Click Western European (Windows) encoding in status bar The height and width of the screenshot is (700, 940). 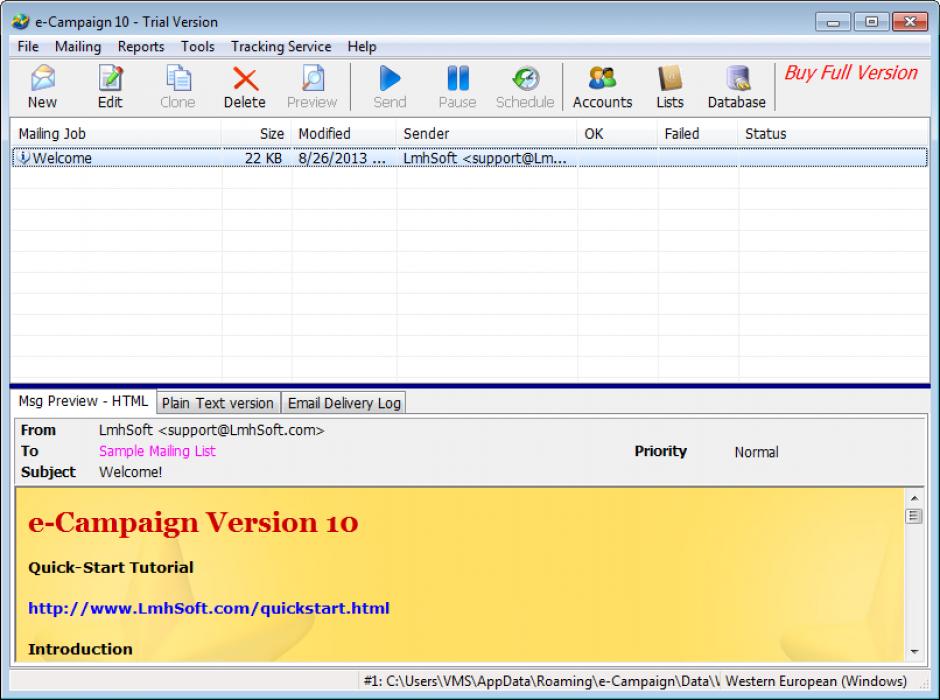[816, 681]
